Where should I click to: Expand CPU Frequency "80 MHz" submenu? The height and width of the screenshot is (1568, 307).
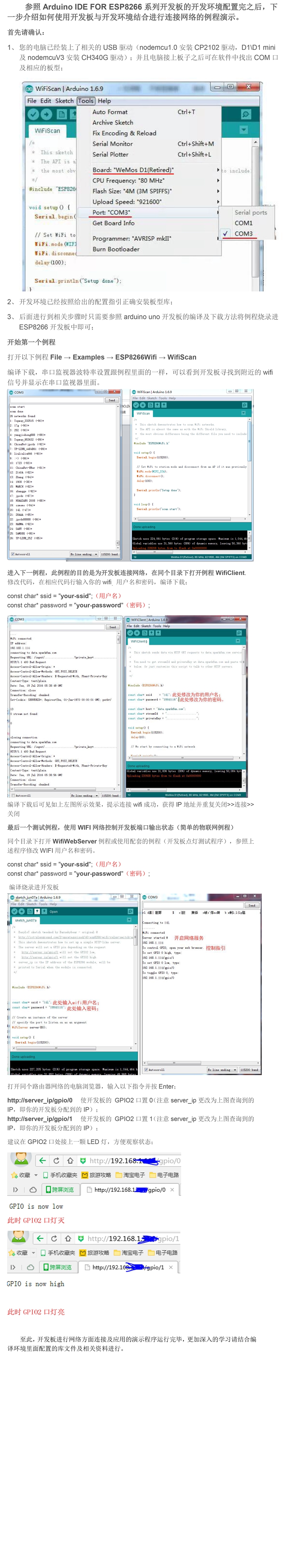pyautogui.click(x=148, y=181)
